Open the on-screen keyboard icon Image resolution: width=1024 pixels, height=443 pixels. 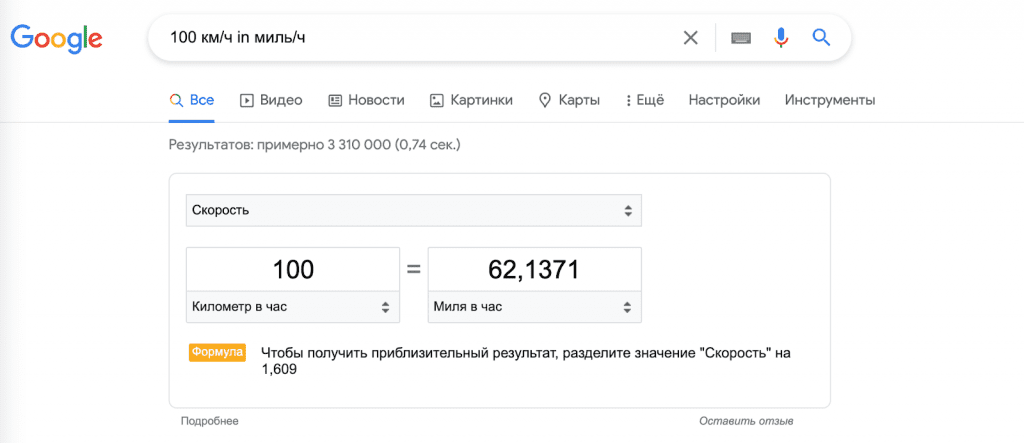(x=740, y=38)
